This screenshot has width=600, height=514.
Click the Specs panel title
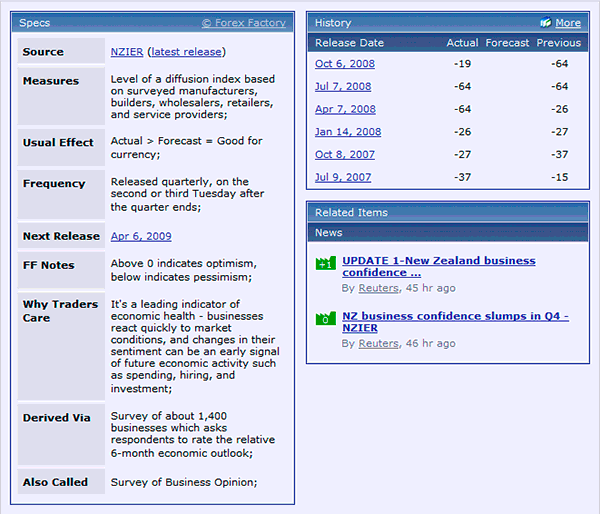34,23
